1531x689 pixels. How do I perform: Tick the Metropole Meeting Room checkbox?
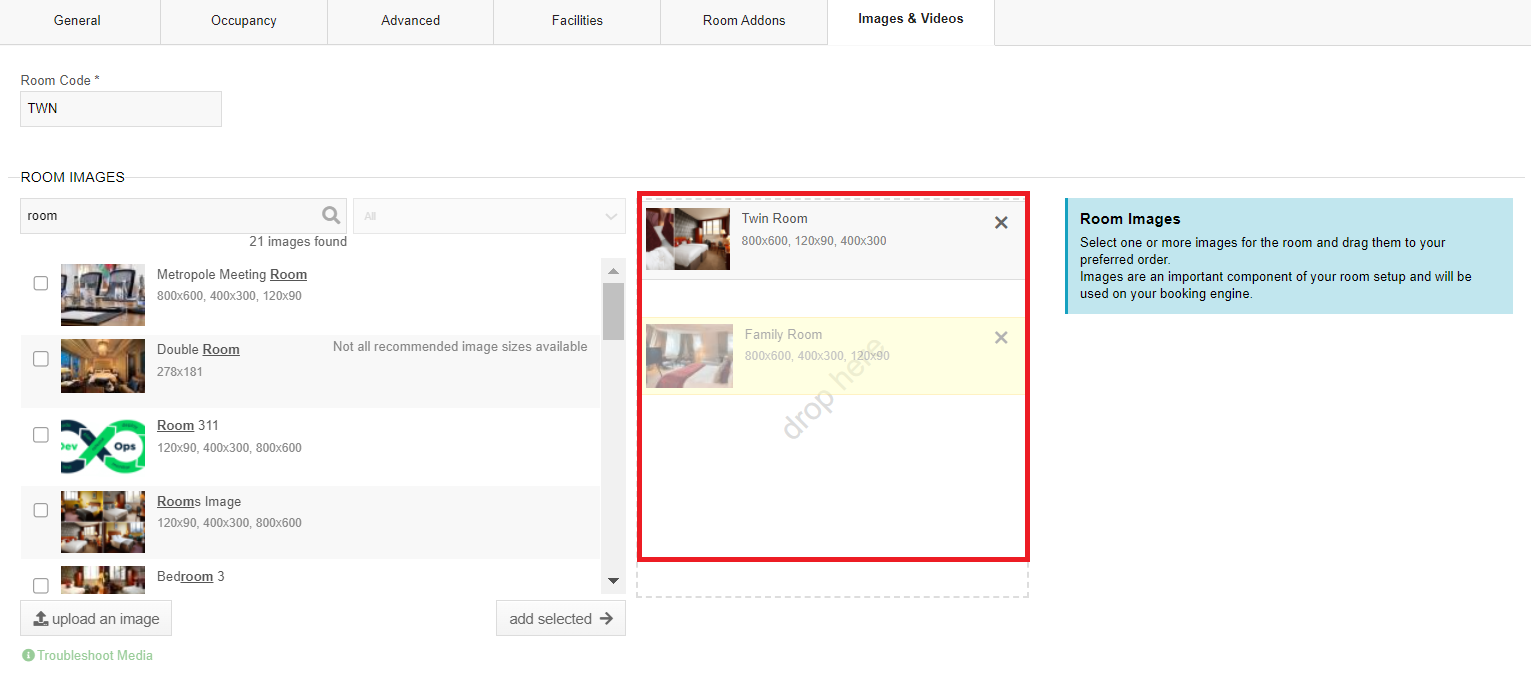point(41,284)
